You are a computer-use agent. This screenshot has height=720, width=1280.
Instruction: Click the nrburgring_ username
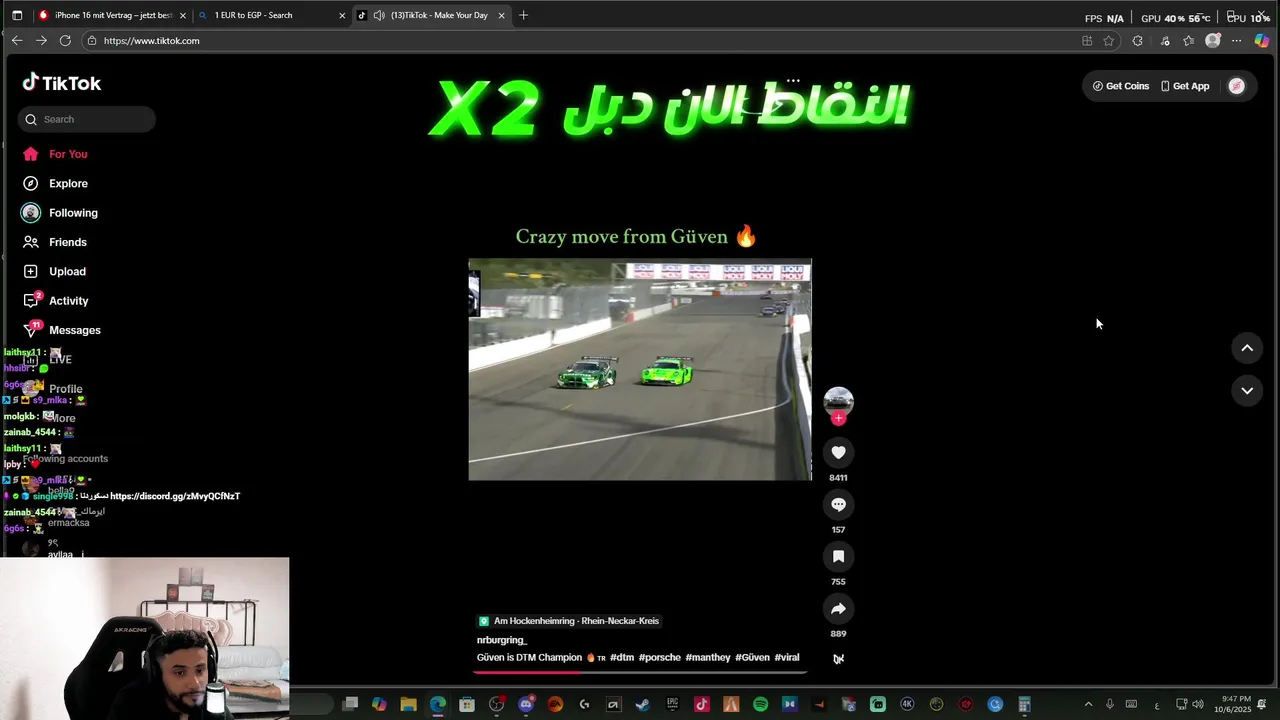pos(502,640)
